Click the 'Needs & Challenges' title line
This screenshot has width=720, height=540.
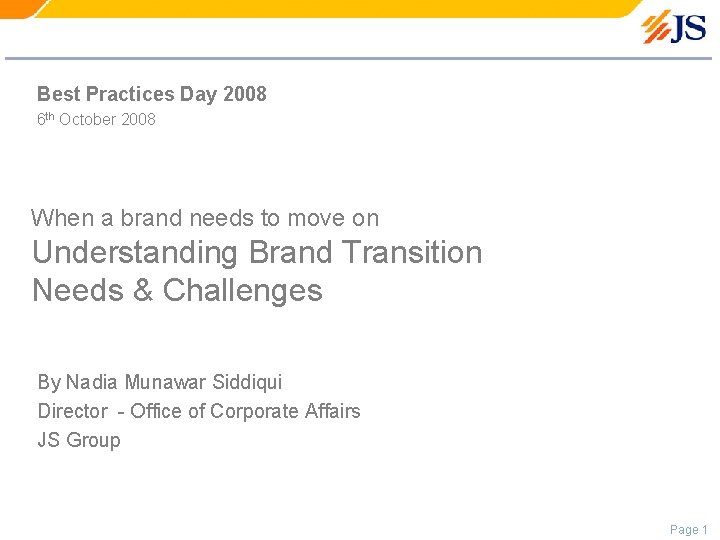click(x=177, y=291)
